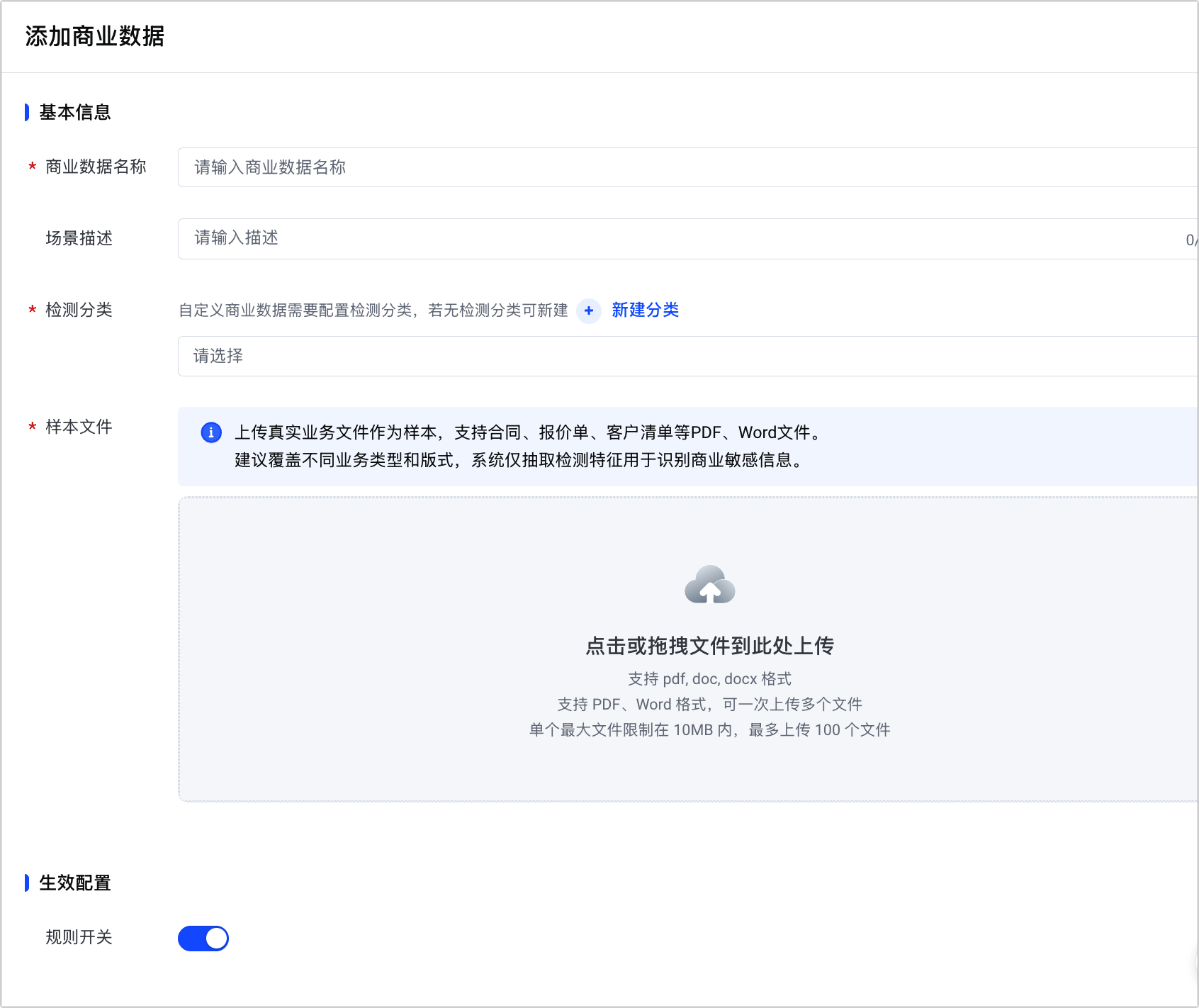The height and width of the screenshot is (1008, 1199).
Task: Click the text 支持 pdf, doc, docx 格式
Action: 709,679
